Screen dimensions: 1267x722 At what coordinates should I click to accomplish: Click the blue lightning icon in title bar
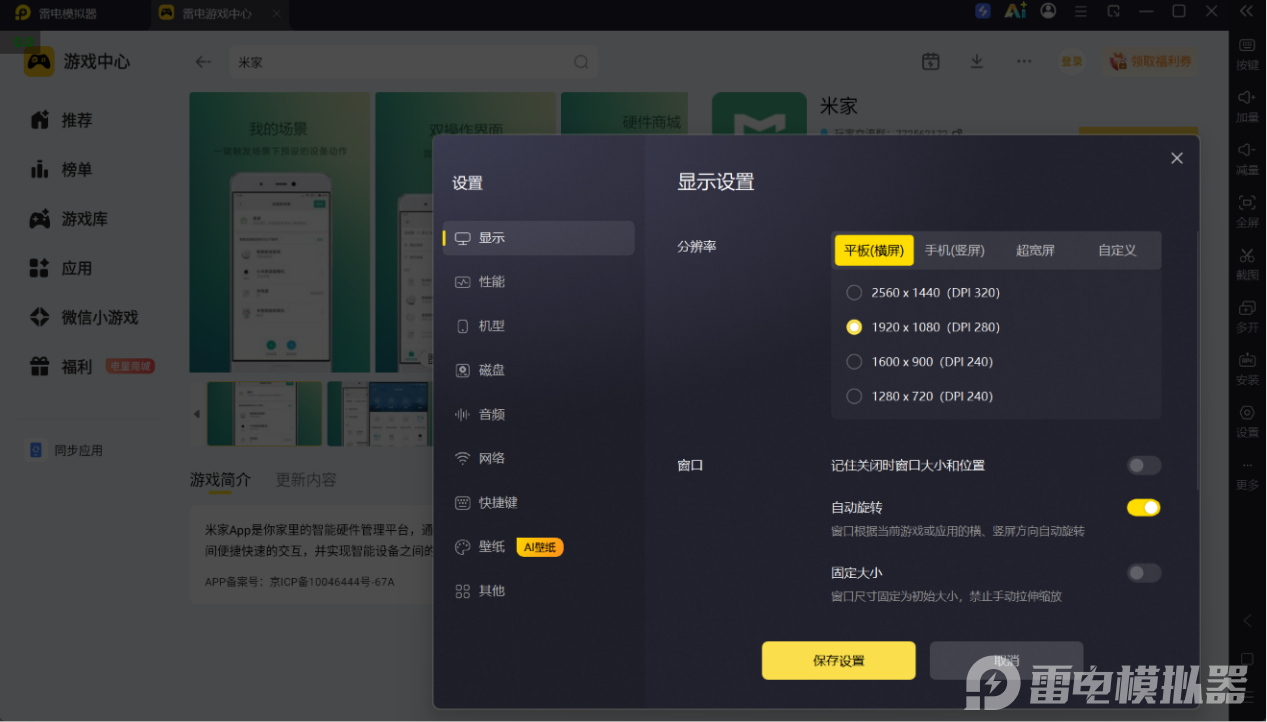click(983, 11)
